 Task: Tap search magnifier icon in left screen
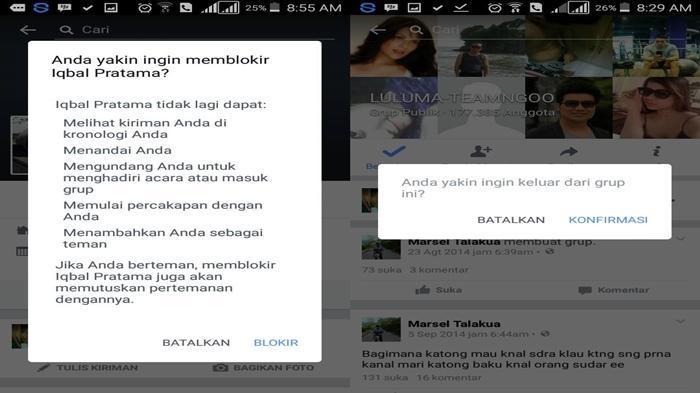(67, 30)
